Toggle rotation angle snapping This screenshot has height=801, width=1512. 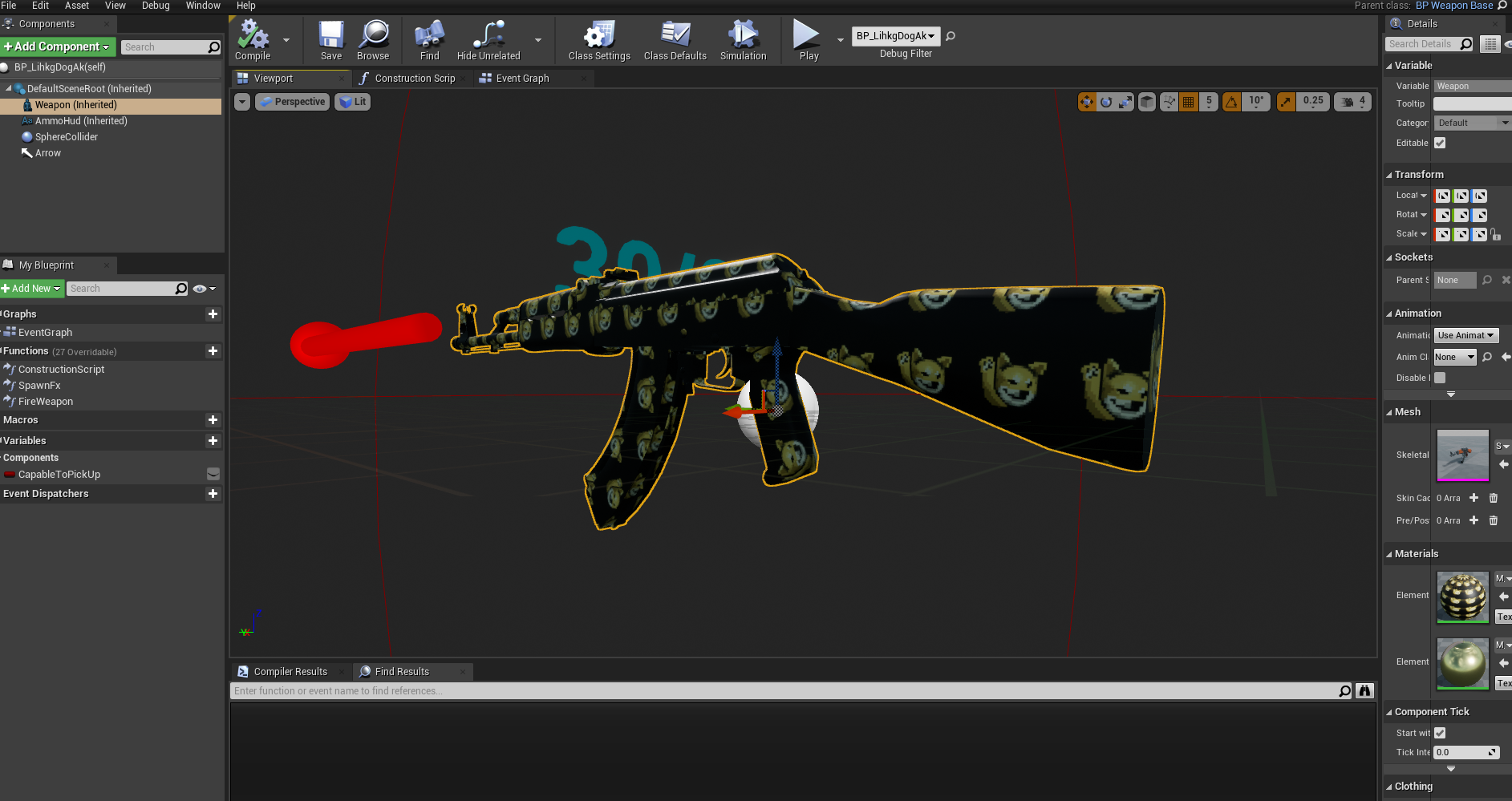coord(1231,102)
